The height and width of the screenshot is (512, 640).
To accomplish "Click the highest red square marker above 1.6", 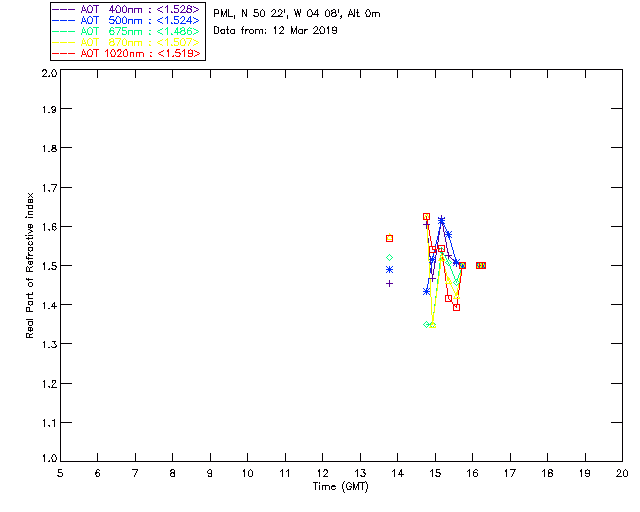I will [427, 217].
